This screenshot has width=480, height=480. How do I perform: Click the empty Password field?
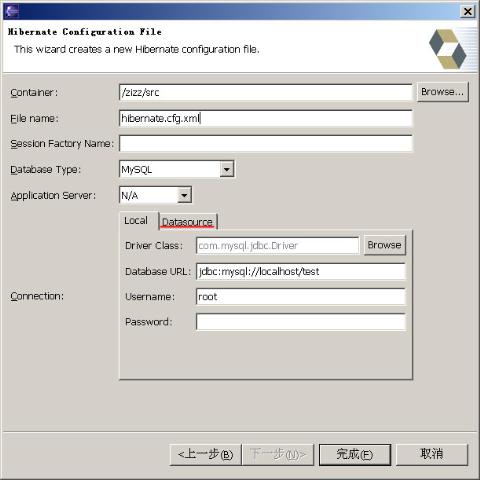pyautogui.click(x=301, y=322)
